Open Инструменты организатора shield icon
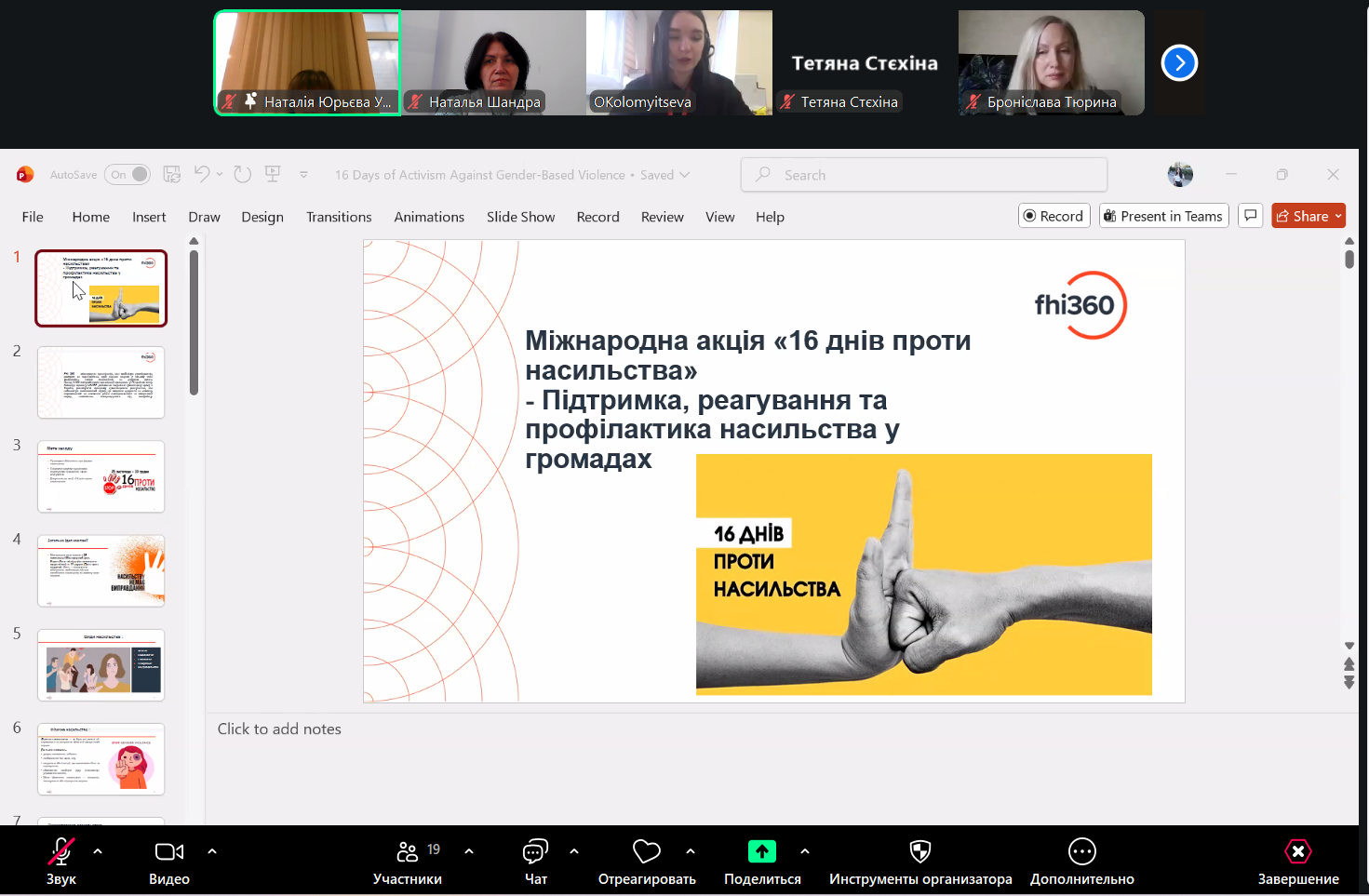 click(x=919, y=852)
